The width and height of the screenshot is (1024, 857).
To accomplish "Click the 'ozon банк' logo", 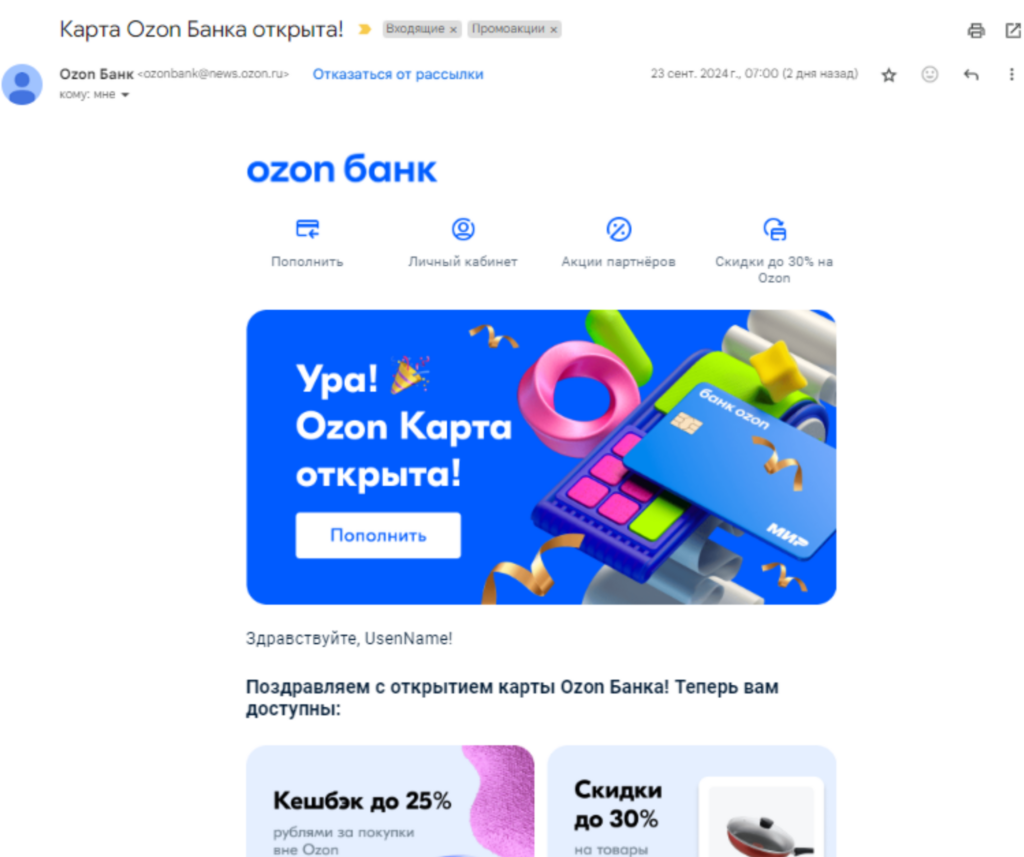I will tap(342, 170).
